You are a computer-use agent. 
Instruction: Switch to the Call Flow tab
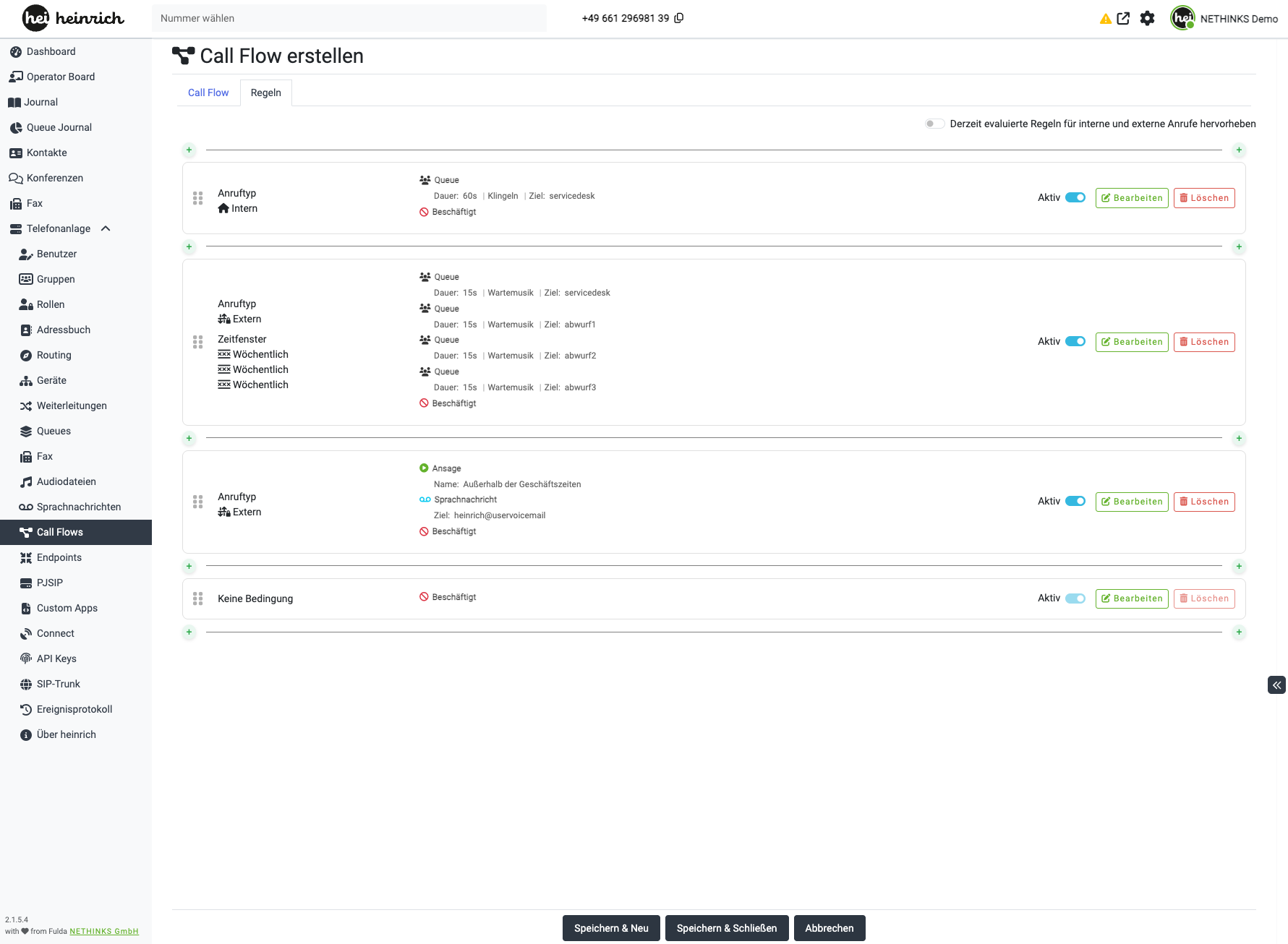(208, 93)
